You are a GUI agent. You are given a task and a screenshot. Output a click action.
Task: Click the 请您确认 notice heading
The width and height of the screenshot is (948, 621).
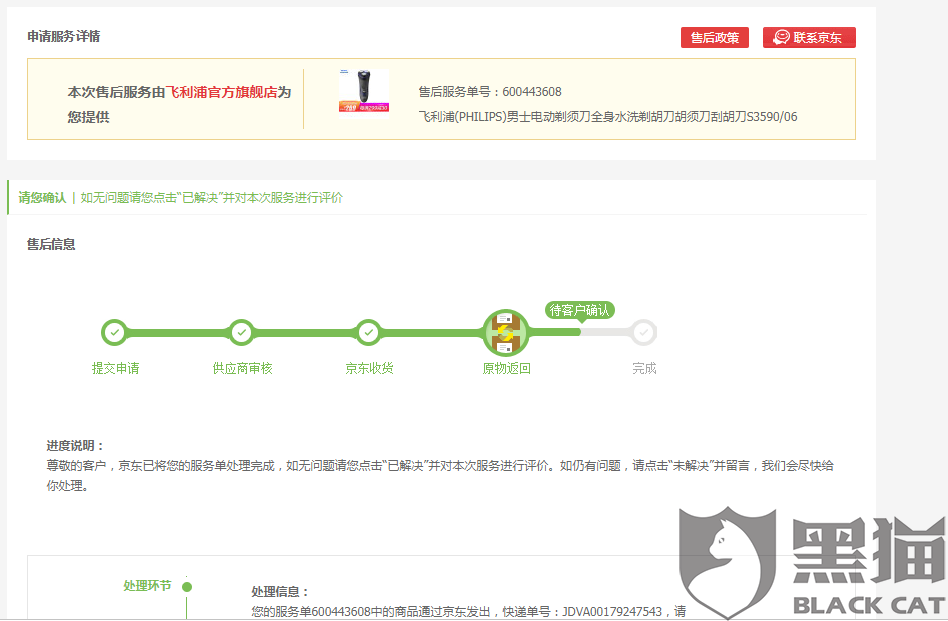(x=42, y=198)
